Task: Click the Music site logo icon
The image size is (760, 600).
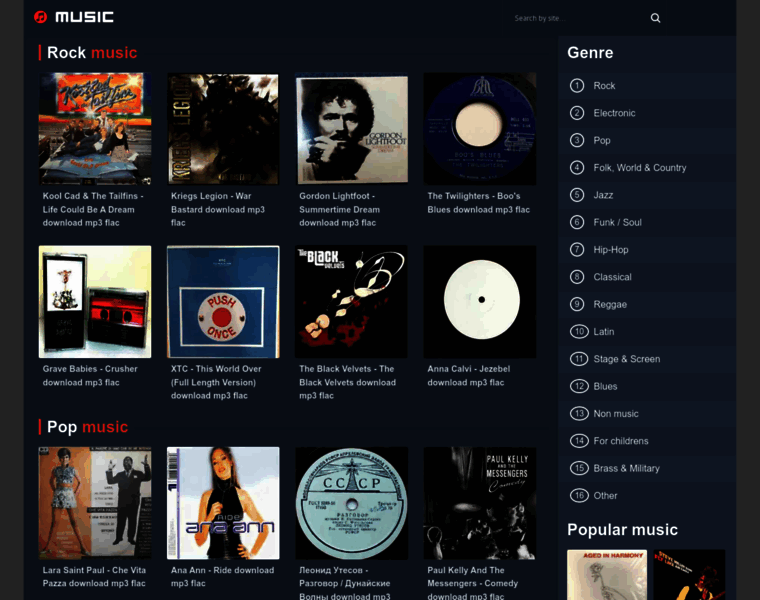Action: pyautogui.click(x=41, y=17)
